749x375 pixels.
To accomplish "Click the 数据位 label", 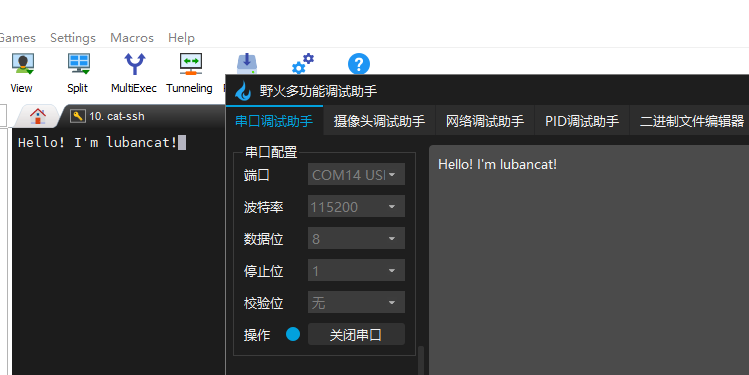I will coord(263,239).
